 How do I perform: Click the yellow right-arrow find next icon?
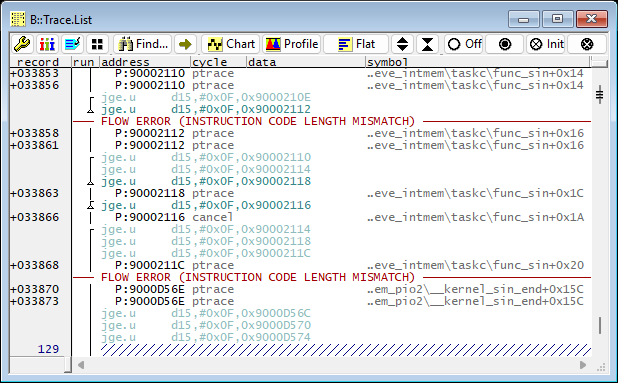click(185, 44)
